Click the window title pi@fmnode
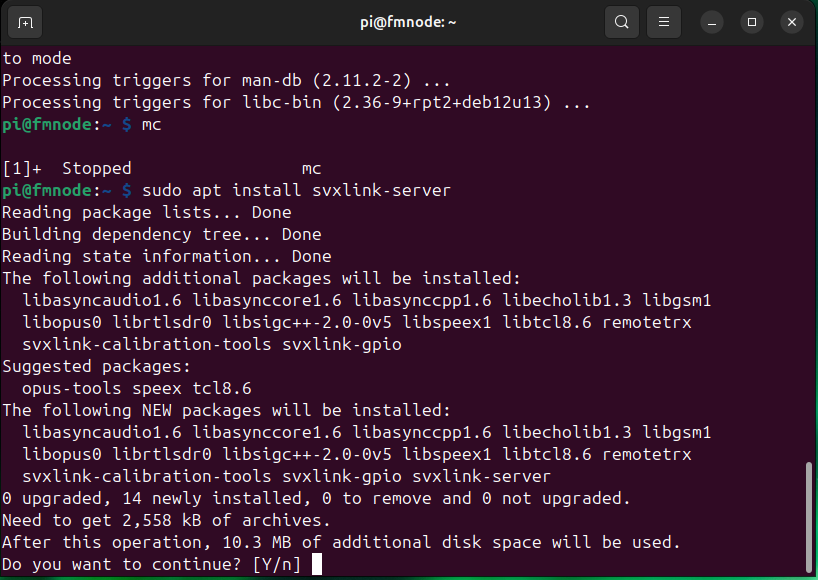 [408, 21]
